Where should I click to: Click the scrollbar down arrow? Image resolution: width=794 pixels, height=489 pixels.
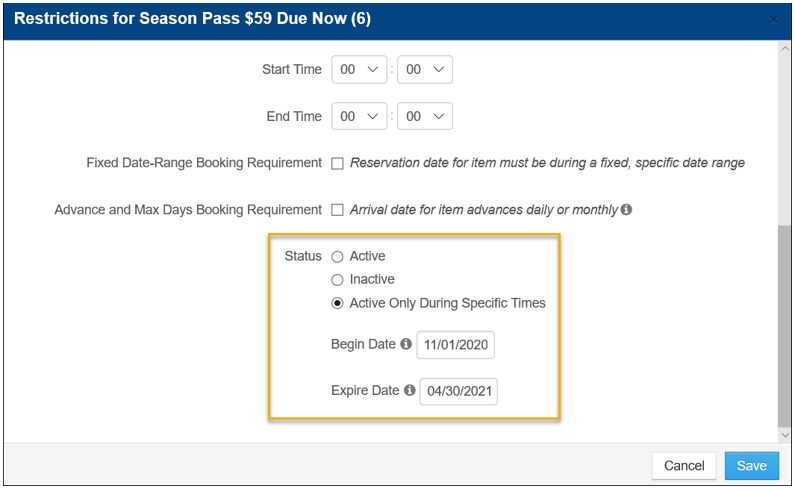(784, 435)
